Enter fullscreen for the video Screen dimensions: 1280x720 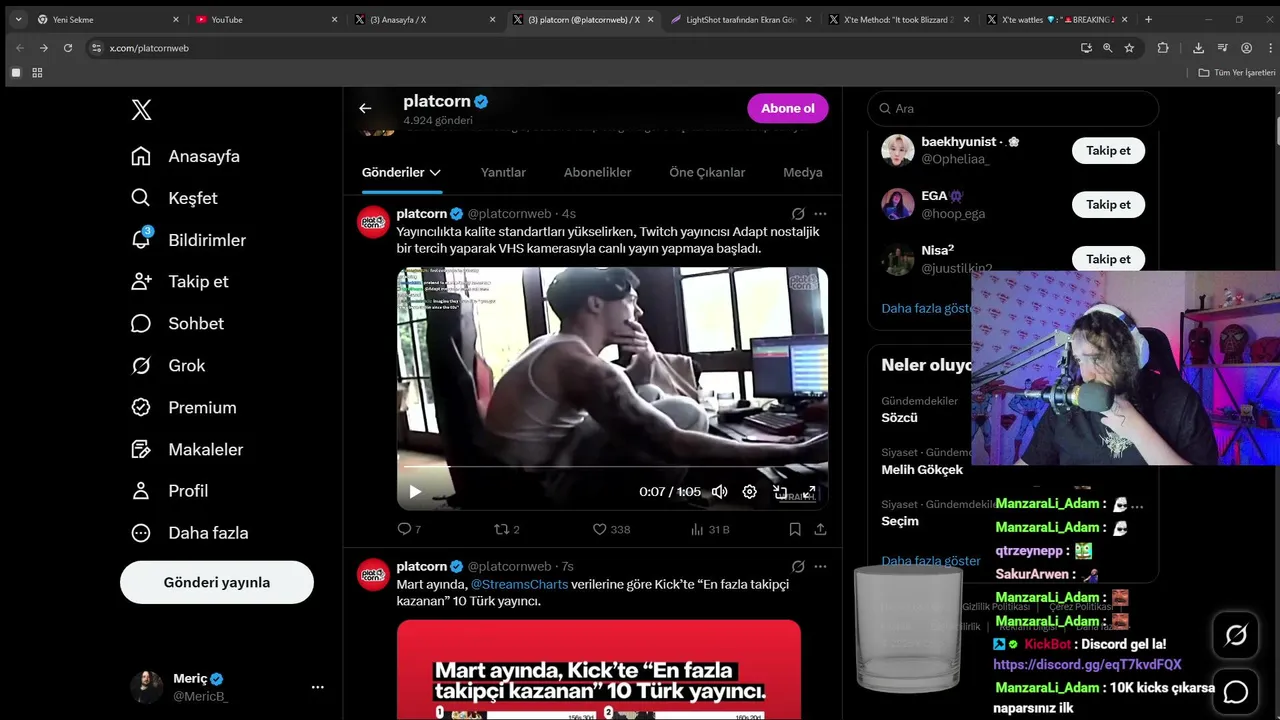point(810,492)
